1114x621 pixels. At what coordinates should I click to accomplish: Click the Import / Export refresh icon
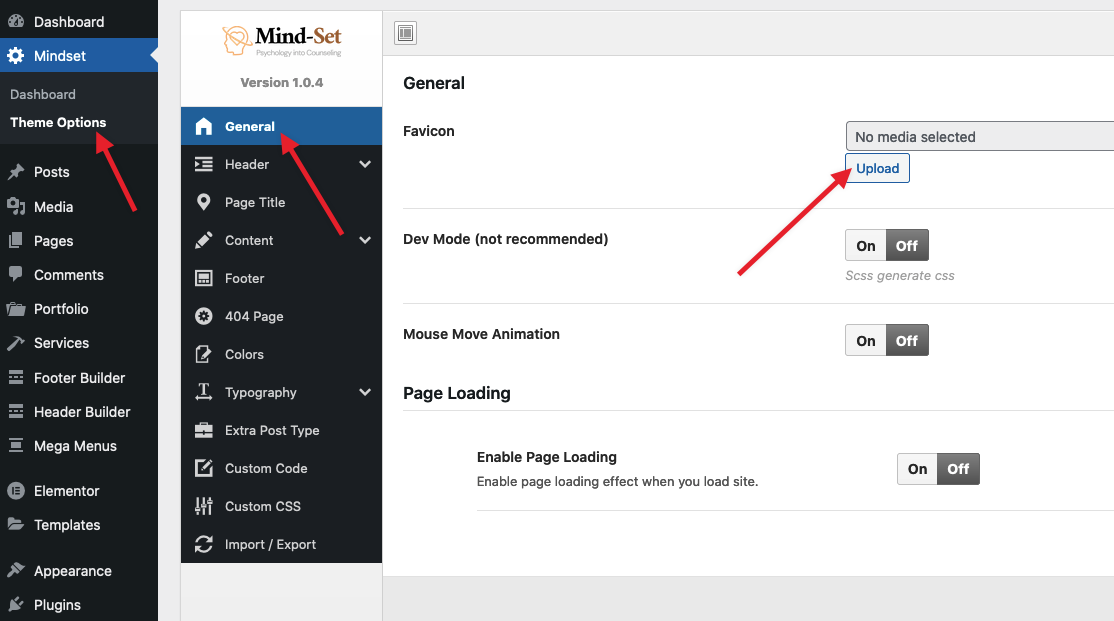pos(204,544)
